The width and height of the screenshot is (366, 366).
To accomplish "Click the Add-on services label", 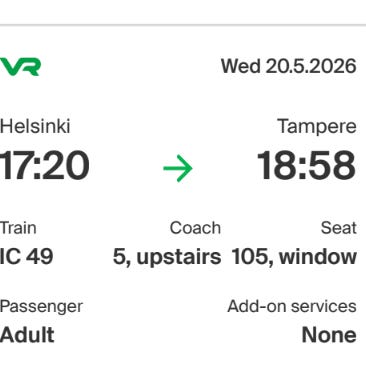I will pyautogui.click(x=292, y=306).
